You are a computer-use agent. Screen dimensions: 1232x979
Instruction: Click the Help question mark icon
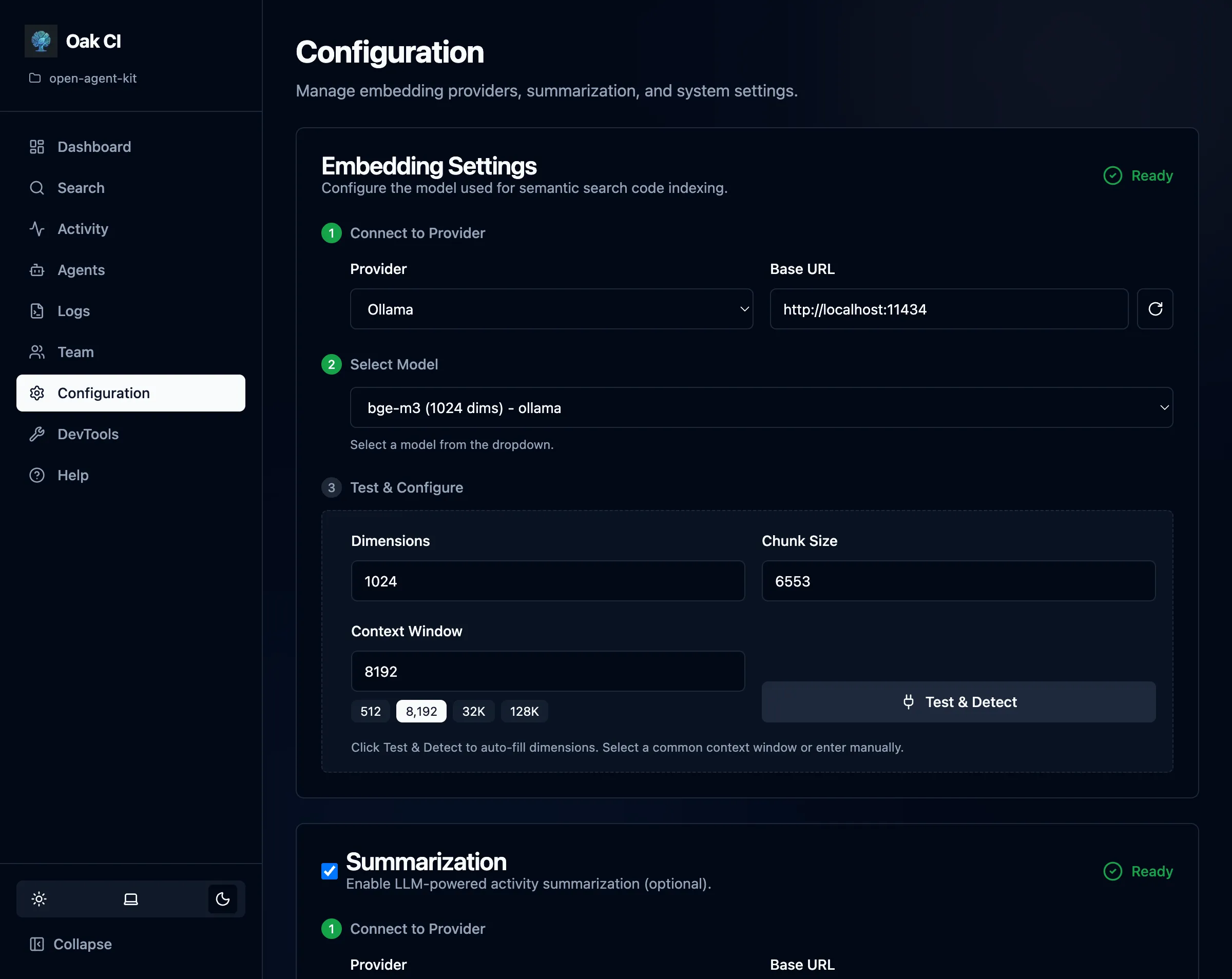coord(36,475)
